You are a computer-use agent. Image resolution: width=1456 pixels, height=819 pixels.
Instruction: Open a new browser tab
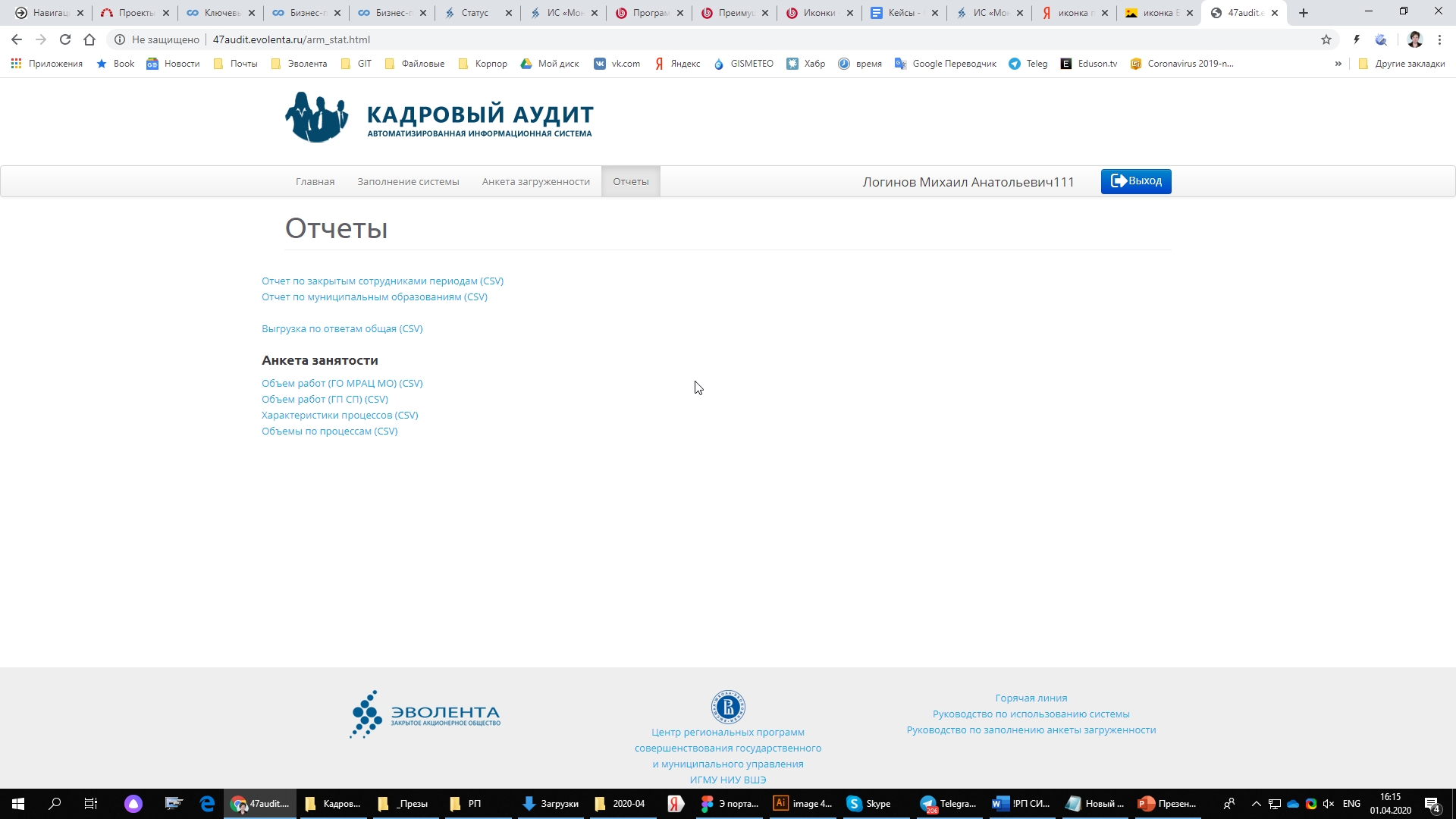[x=1304, y=13]
